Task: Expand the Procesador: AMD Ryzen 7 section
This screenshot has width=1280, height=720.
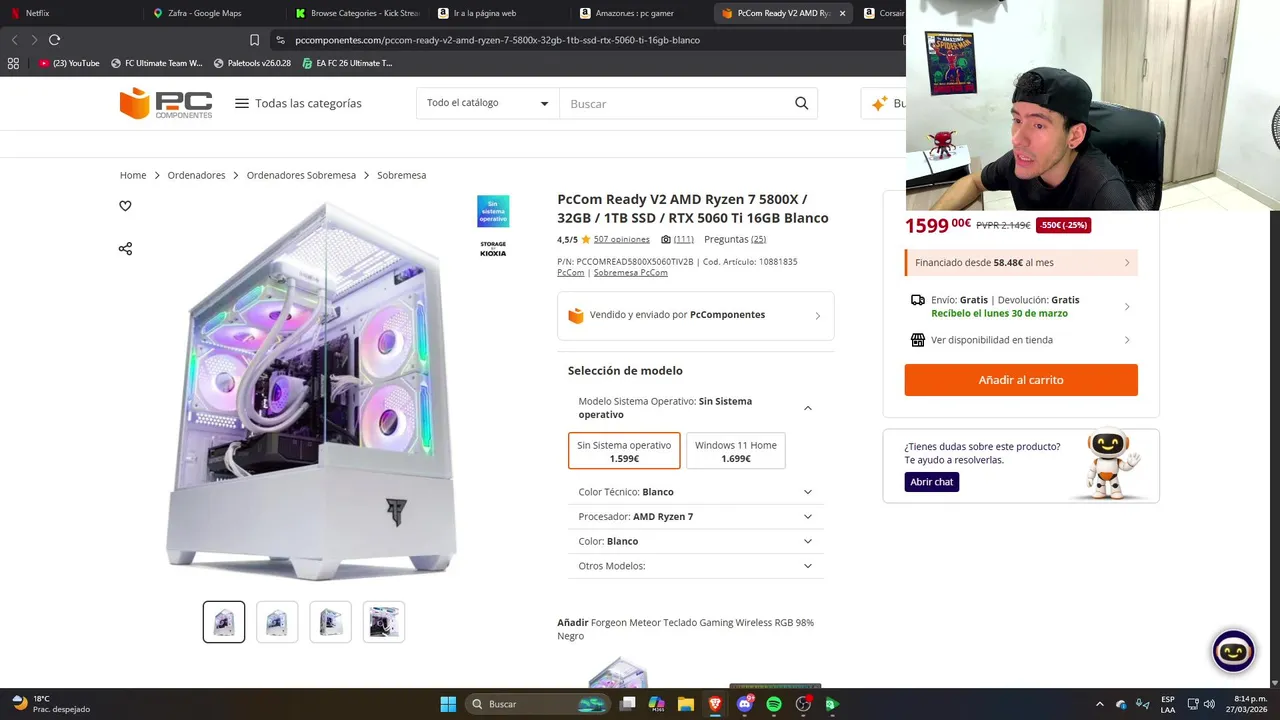Action: coord(696,517)
